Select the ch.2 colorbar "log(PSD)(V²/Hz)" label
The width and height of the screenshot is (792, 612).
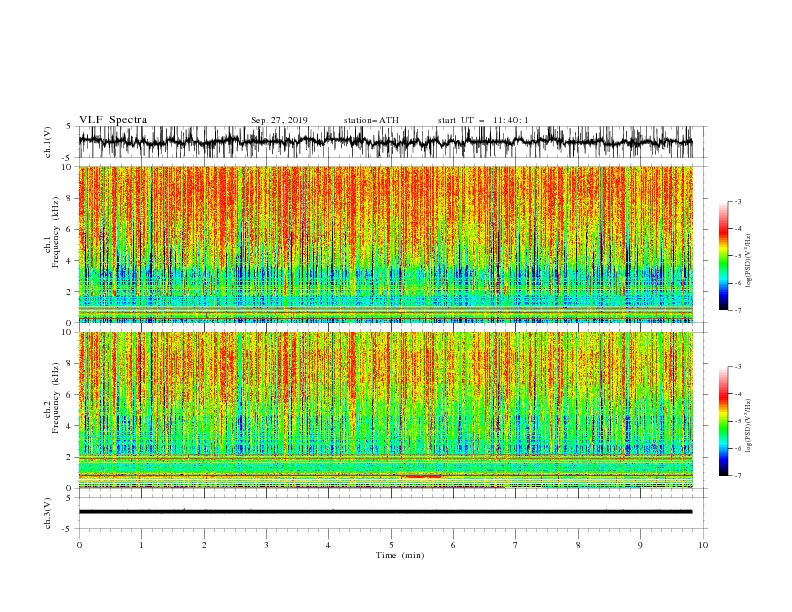(x=748, y=426)
